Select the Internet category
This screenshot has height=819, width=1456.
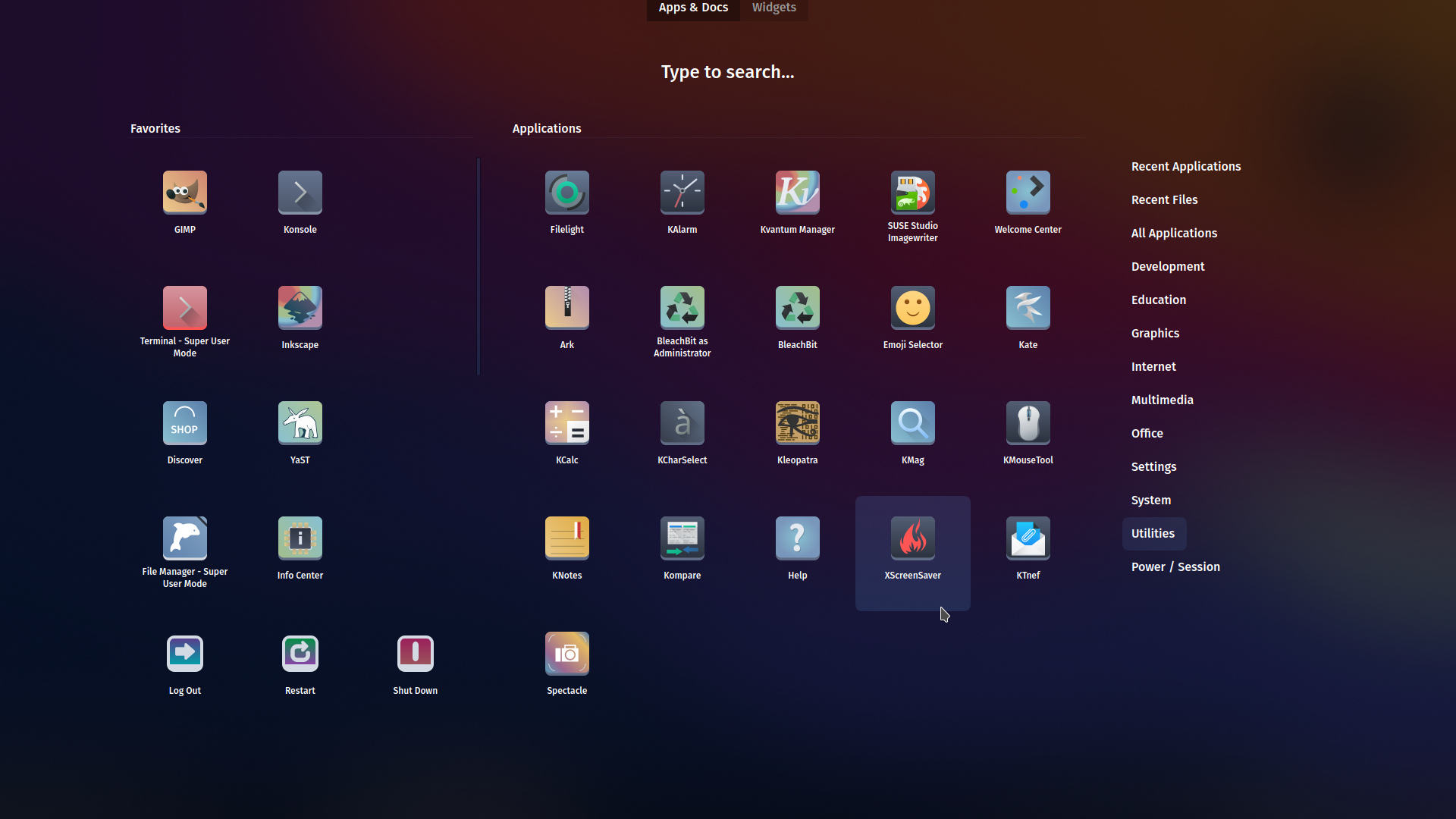tap(1153, 367)
